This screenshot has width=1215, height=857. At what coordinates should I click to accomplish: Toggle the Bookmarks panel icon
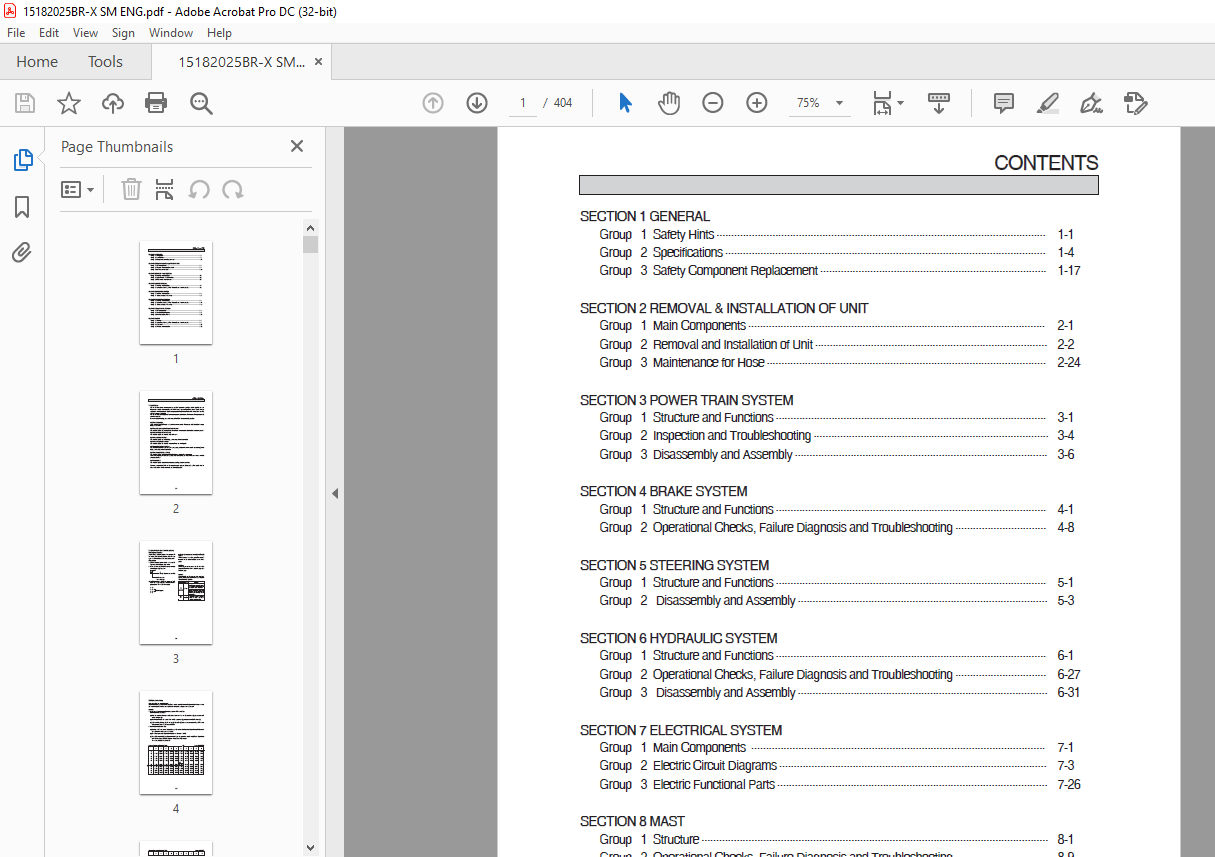(x=22, y=206)
